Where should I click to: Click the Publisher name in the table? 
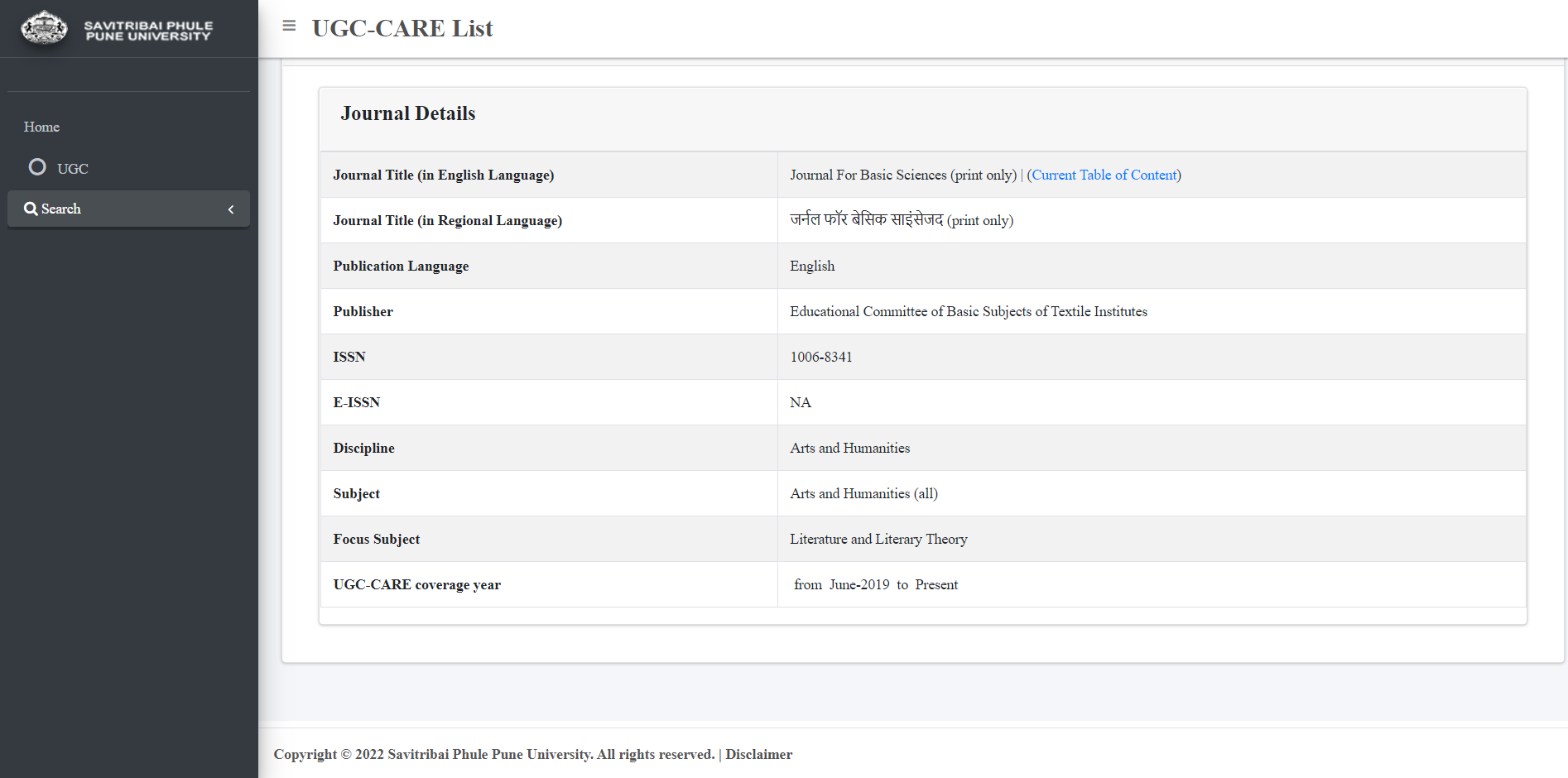(x=968, y=311)
